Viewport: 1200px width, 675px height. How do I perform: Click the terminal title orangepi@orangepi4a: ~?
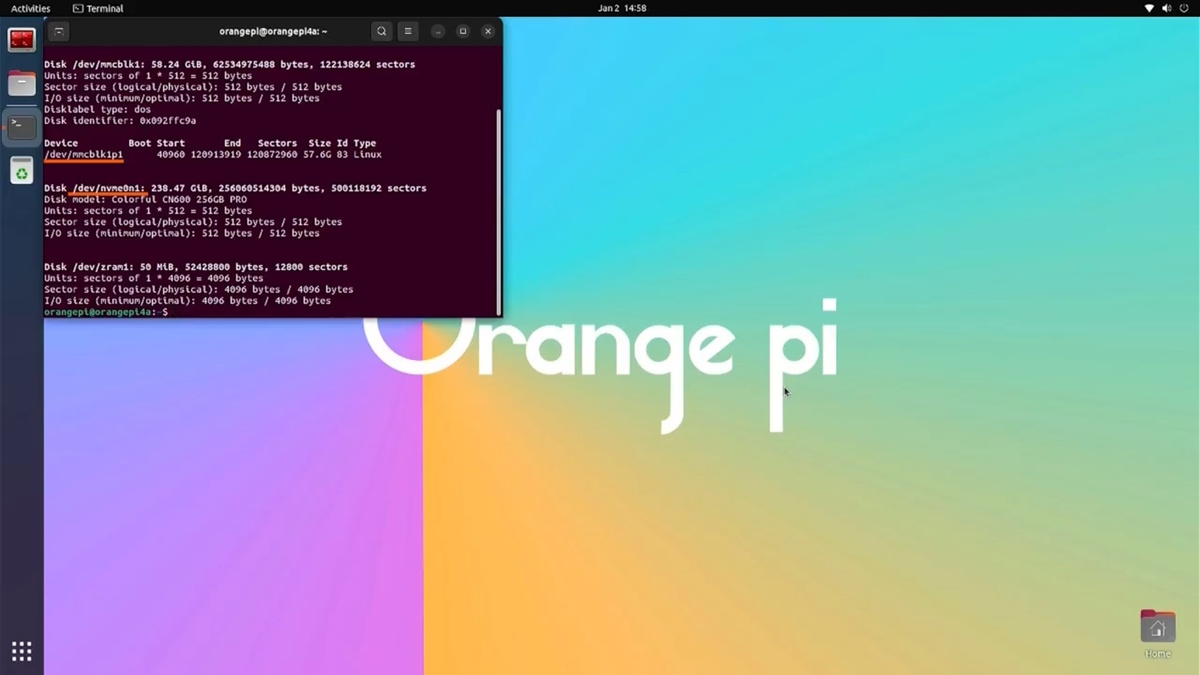[x=274, y=31]
